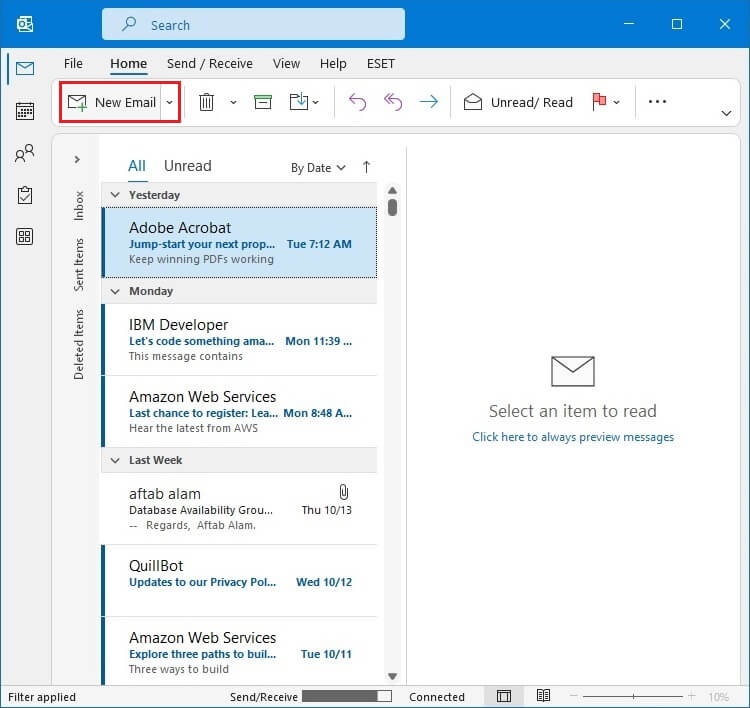The width and height of the screenshot is (750, 708).
Task: Collapse the Last Week group
Action: [x=115, y=460]
